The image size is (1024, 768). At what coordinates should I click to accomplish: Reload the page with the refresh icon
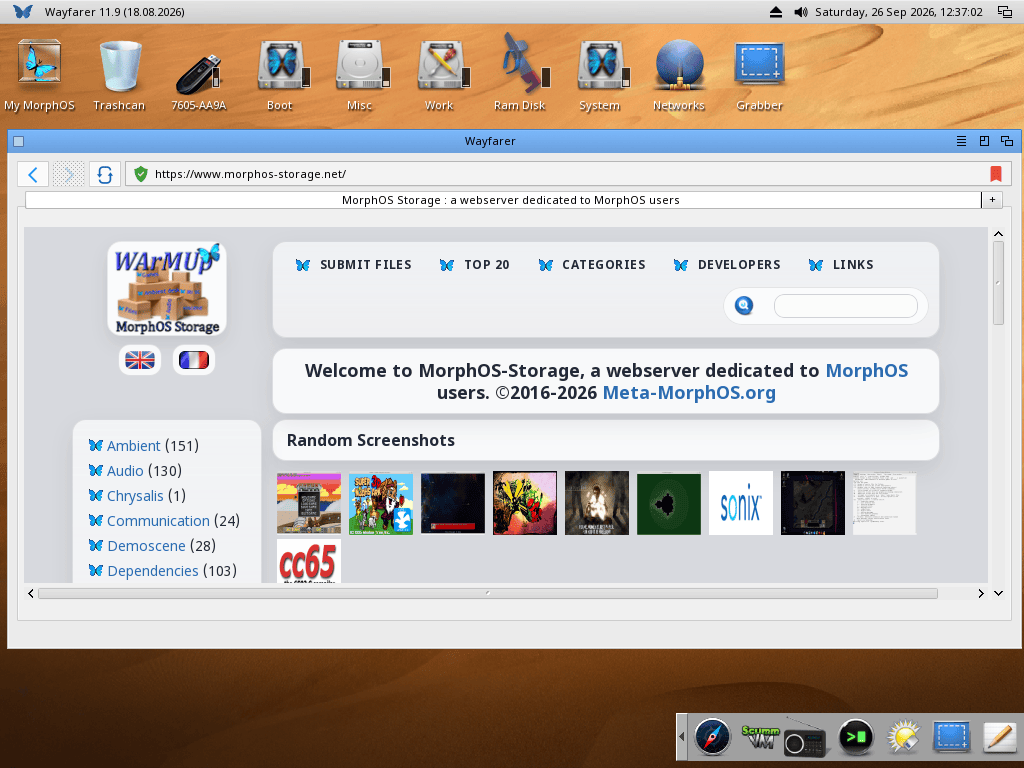(104, 174)
